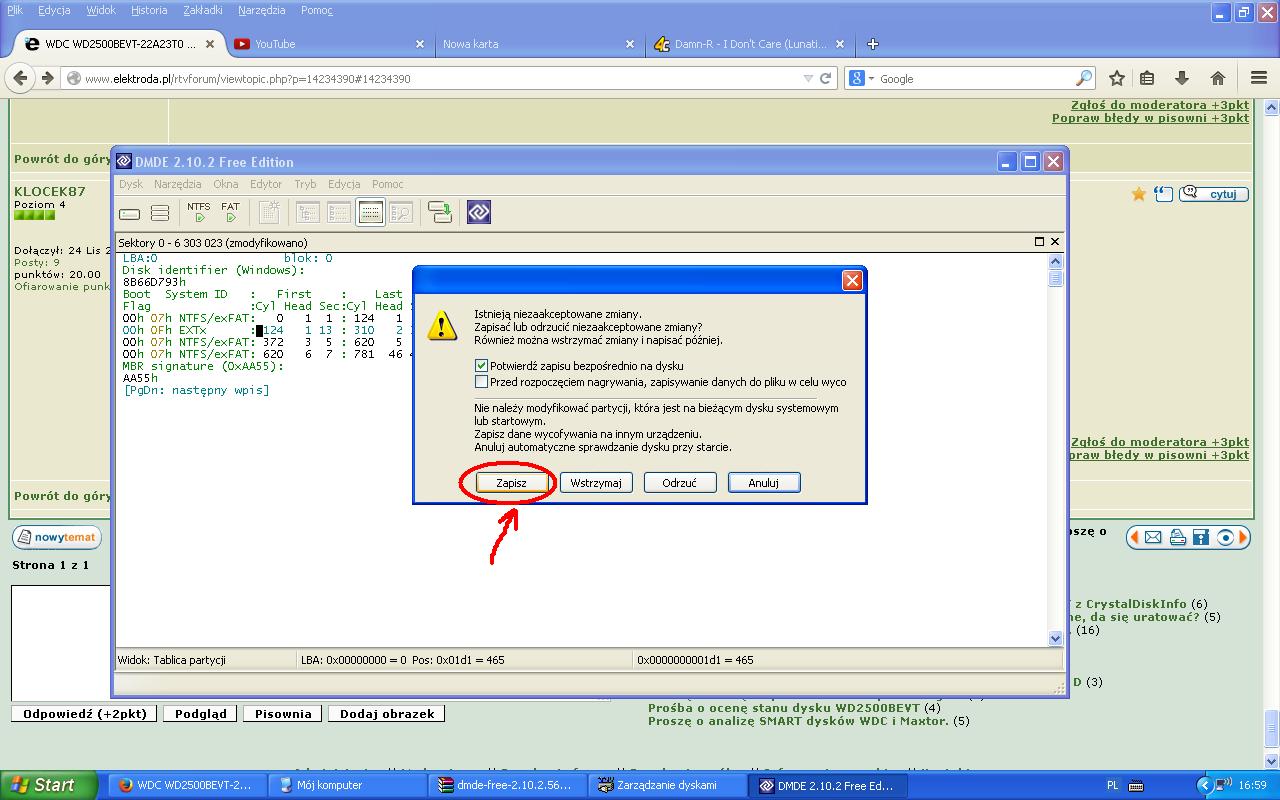Screen dimensions: 1280x800
Task: Toggle 'Potwierdź zapisu bezpośrednio na dysku' checkbox
Action: coord(481,366)
